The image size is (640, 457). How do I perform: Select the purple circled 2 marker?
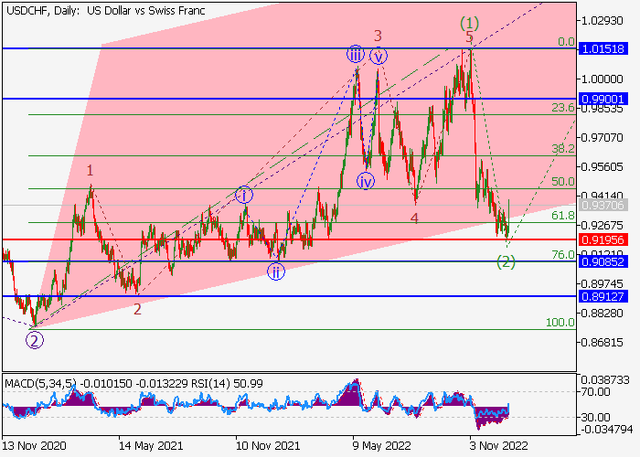click(x=35, y=339)
